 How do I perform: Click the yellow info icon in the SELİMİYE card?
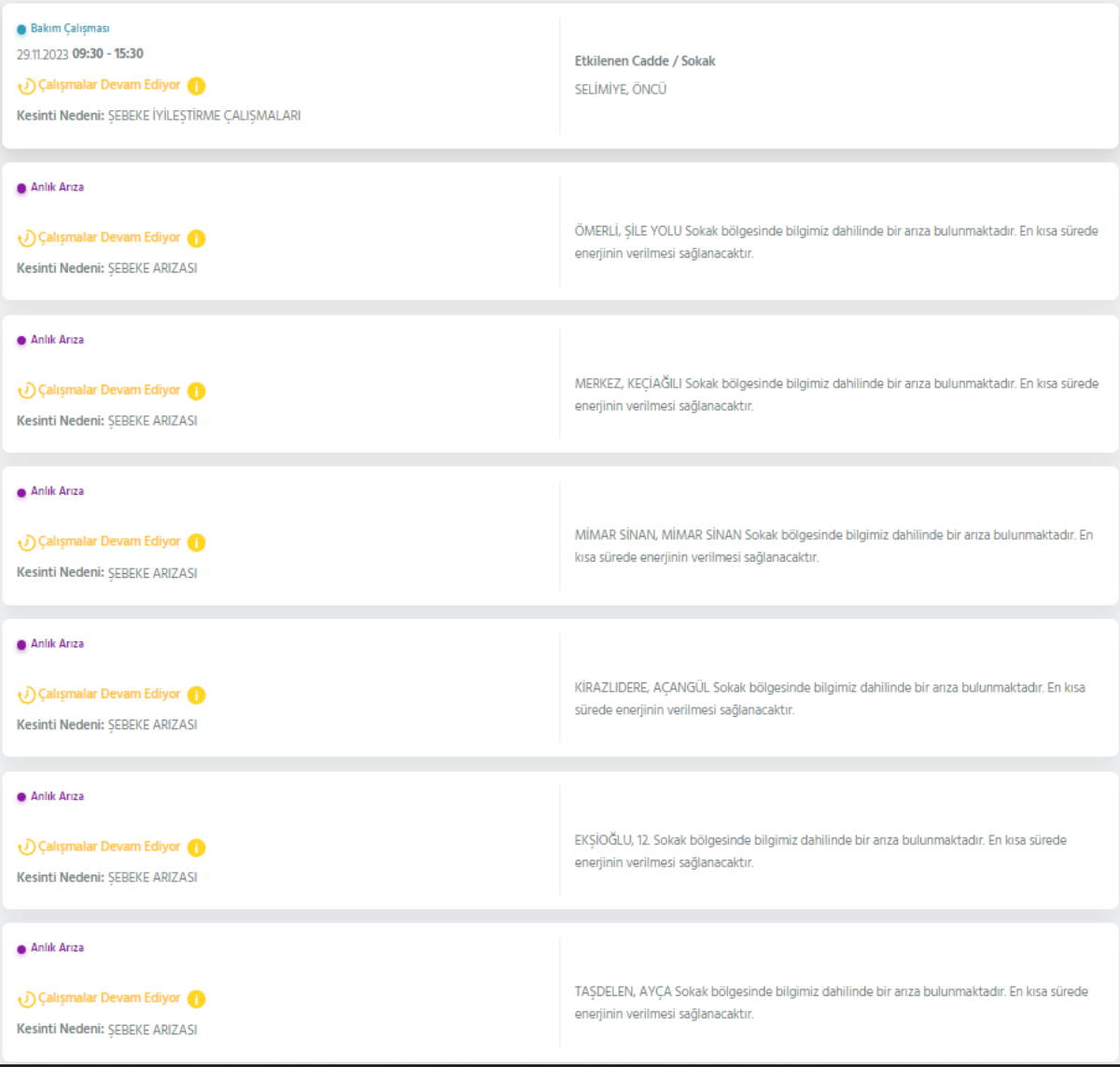196,86
